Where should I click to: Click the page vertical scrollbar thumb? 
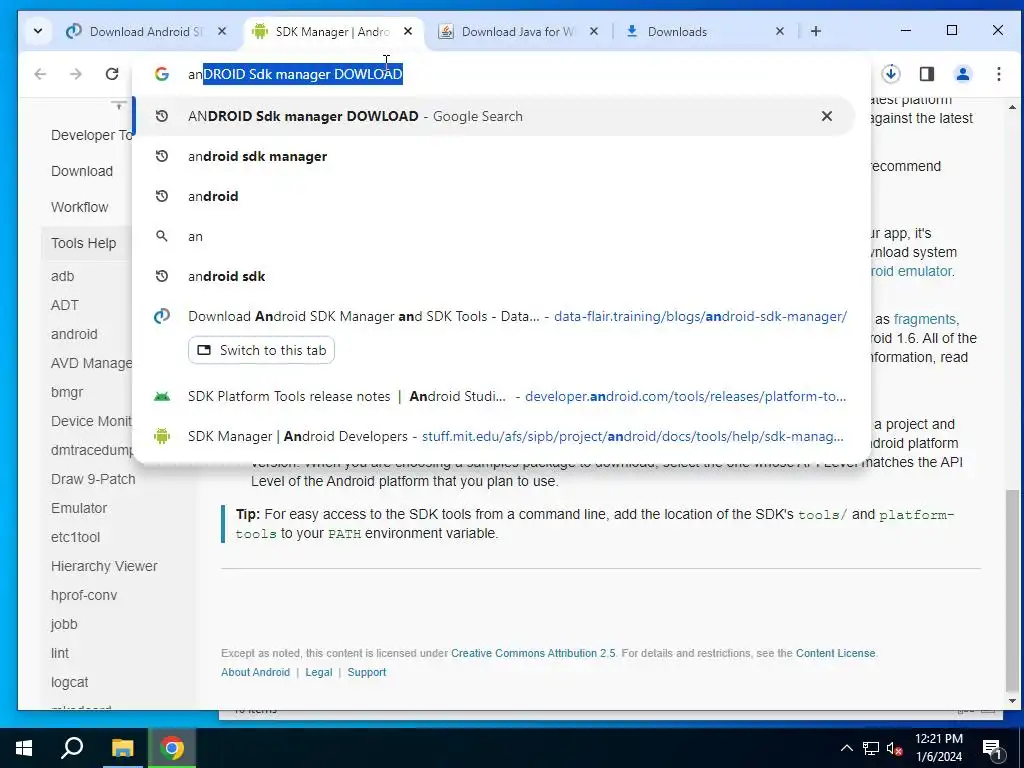[x=1012, y=590]
